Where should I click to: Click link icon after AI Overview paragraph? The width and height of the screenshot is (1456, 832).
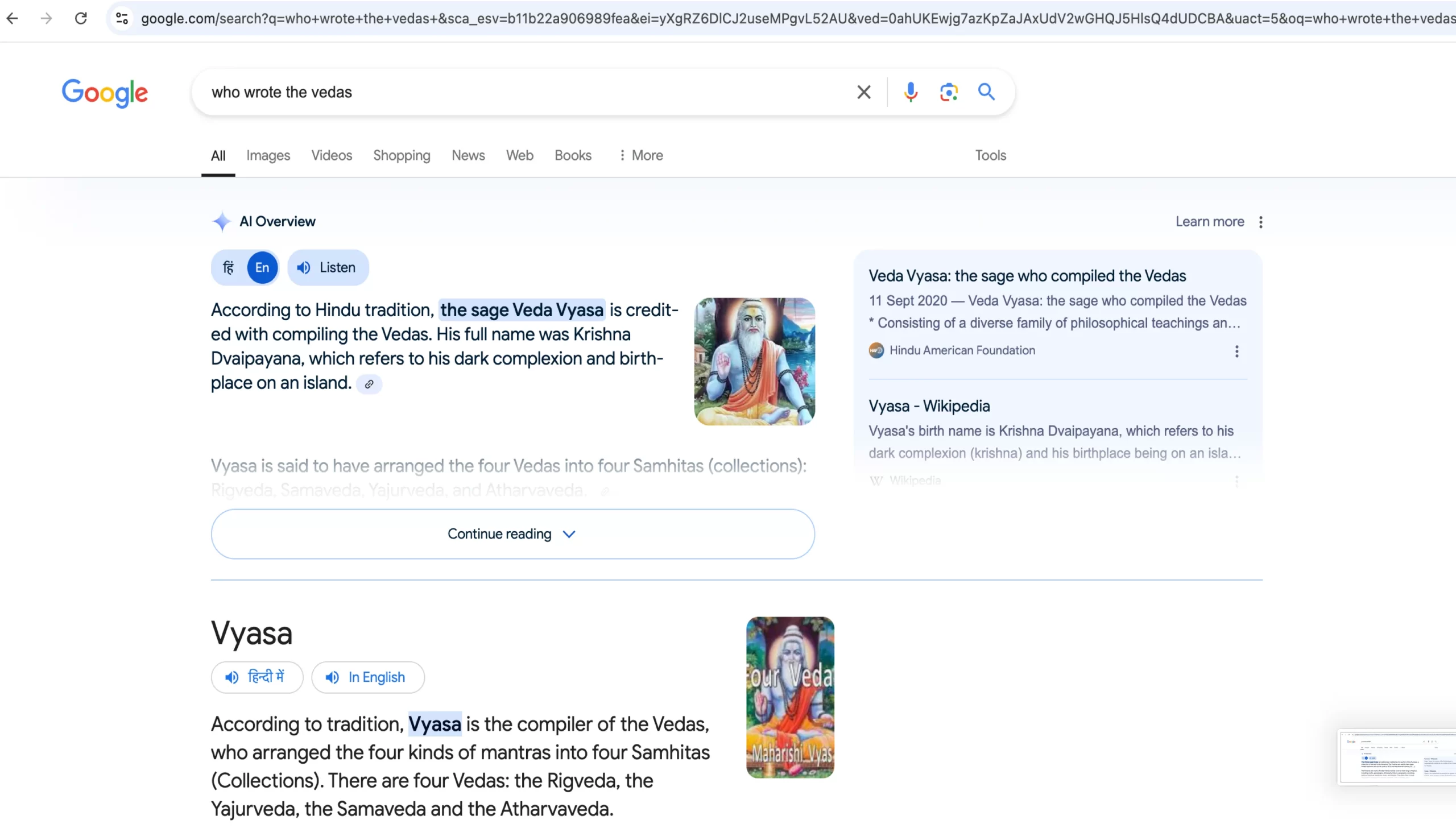click(x=369, y=384)
